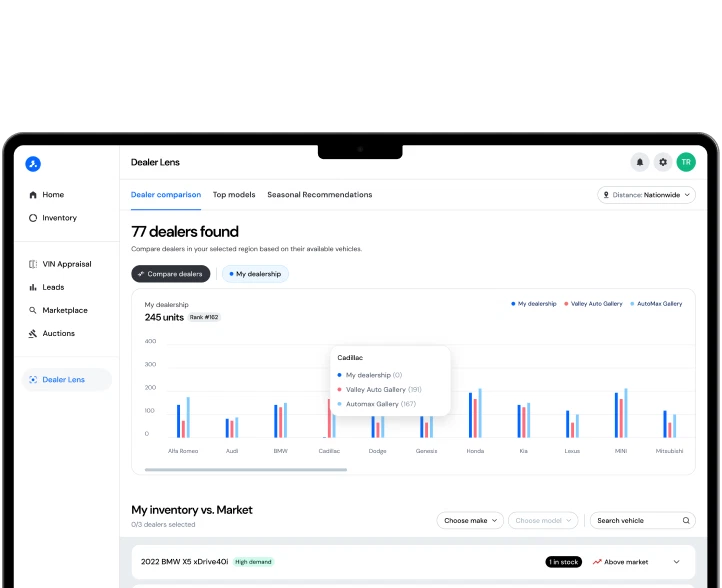
Task: Click the BMW axis label
Action: (x=280, y=451)
